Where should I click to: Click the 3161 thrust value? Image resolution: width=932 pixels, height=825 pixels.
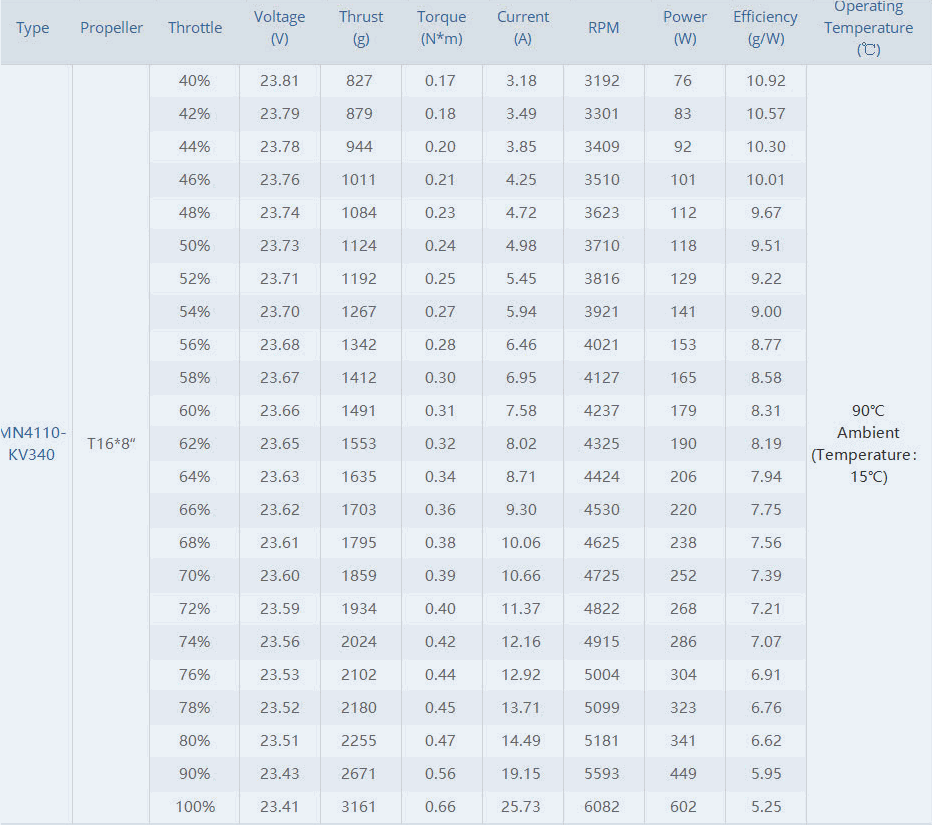pos(358,807)
